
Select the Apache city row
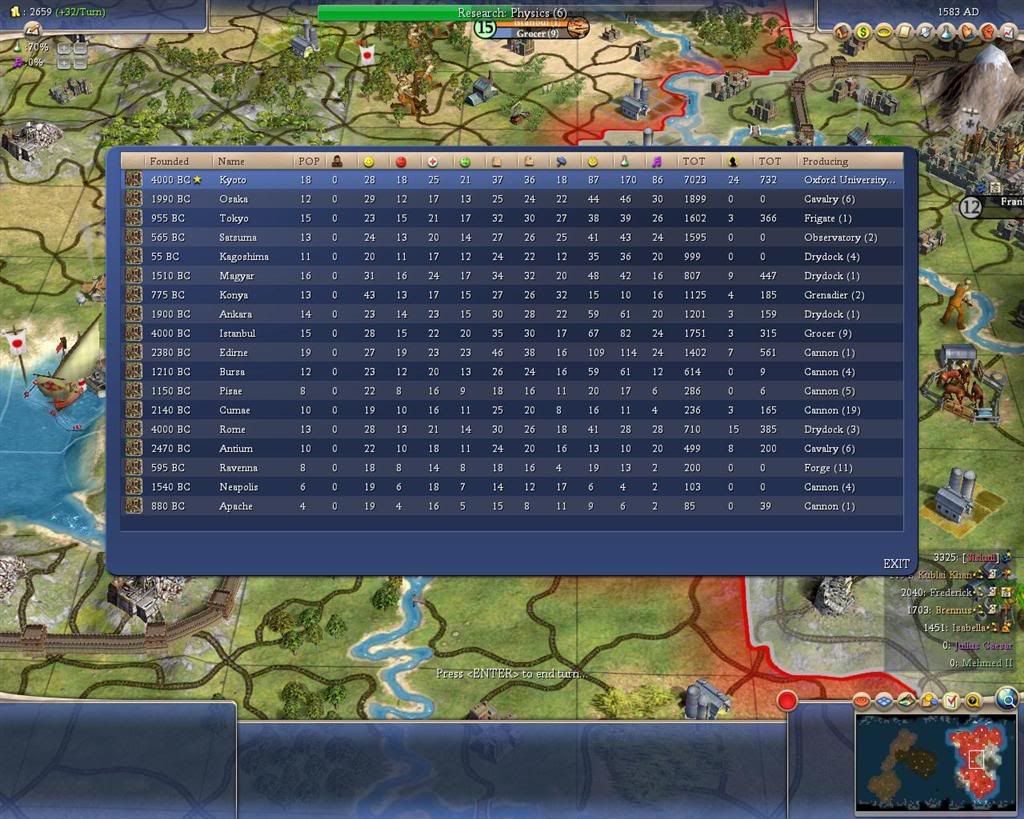pyautogui.click(x=512, y=506)
